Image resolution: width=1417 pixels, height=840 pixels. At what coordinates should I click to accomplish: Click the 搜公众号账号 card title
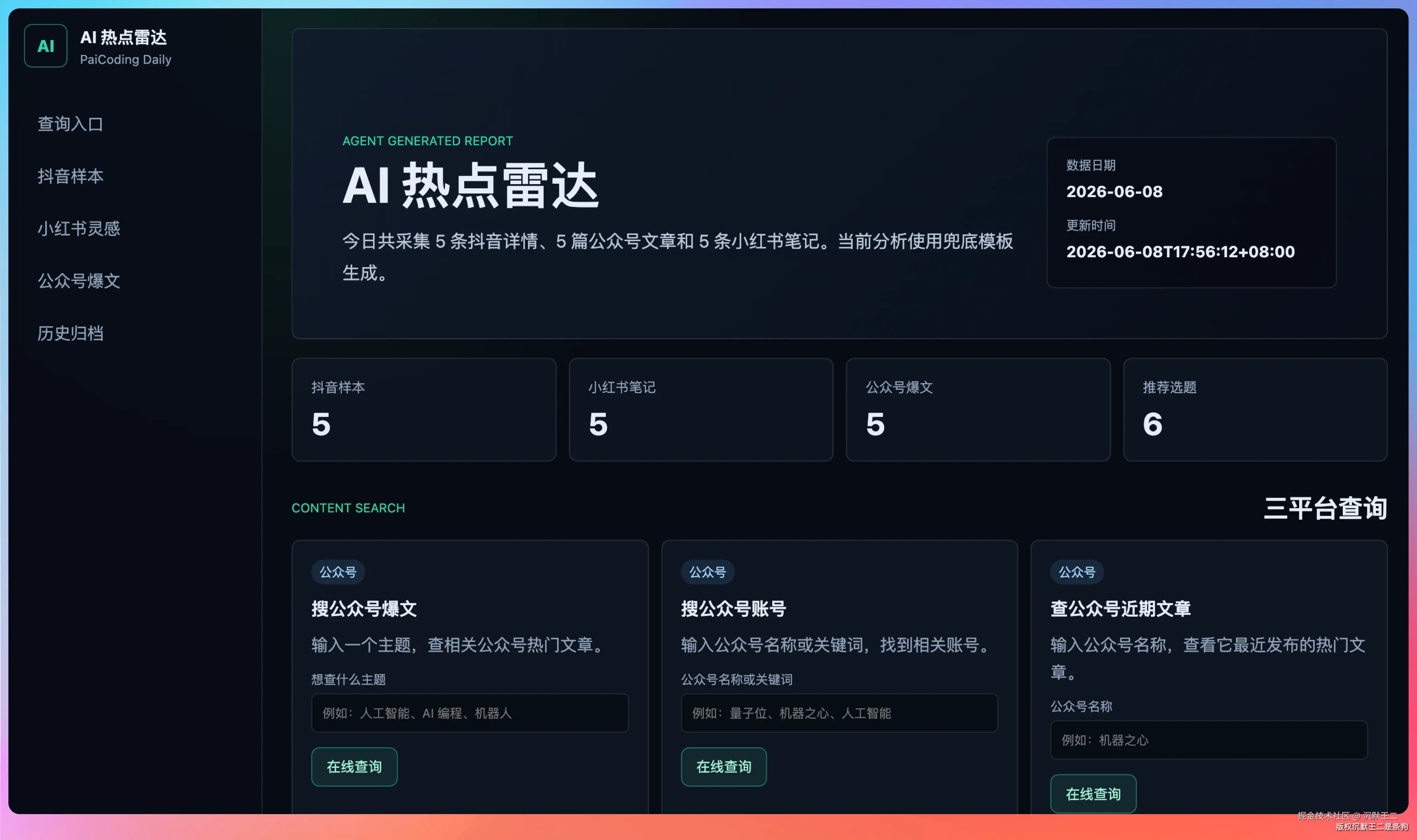[734, 609]
